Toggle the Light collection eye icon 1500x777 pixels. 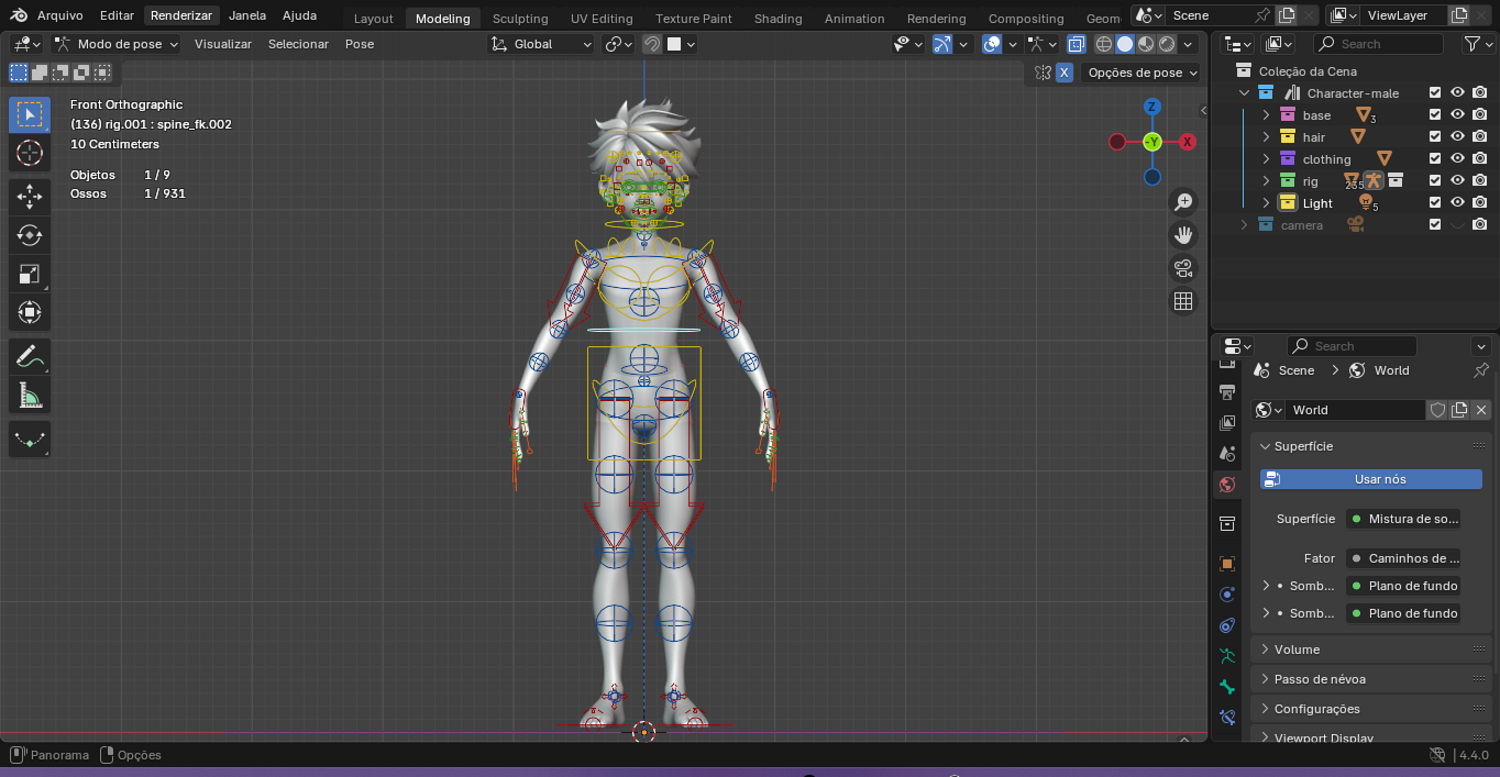coord(1457,203)
